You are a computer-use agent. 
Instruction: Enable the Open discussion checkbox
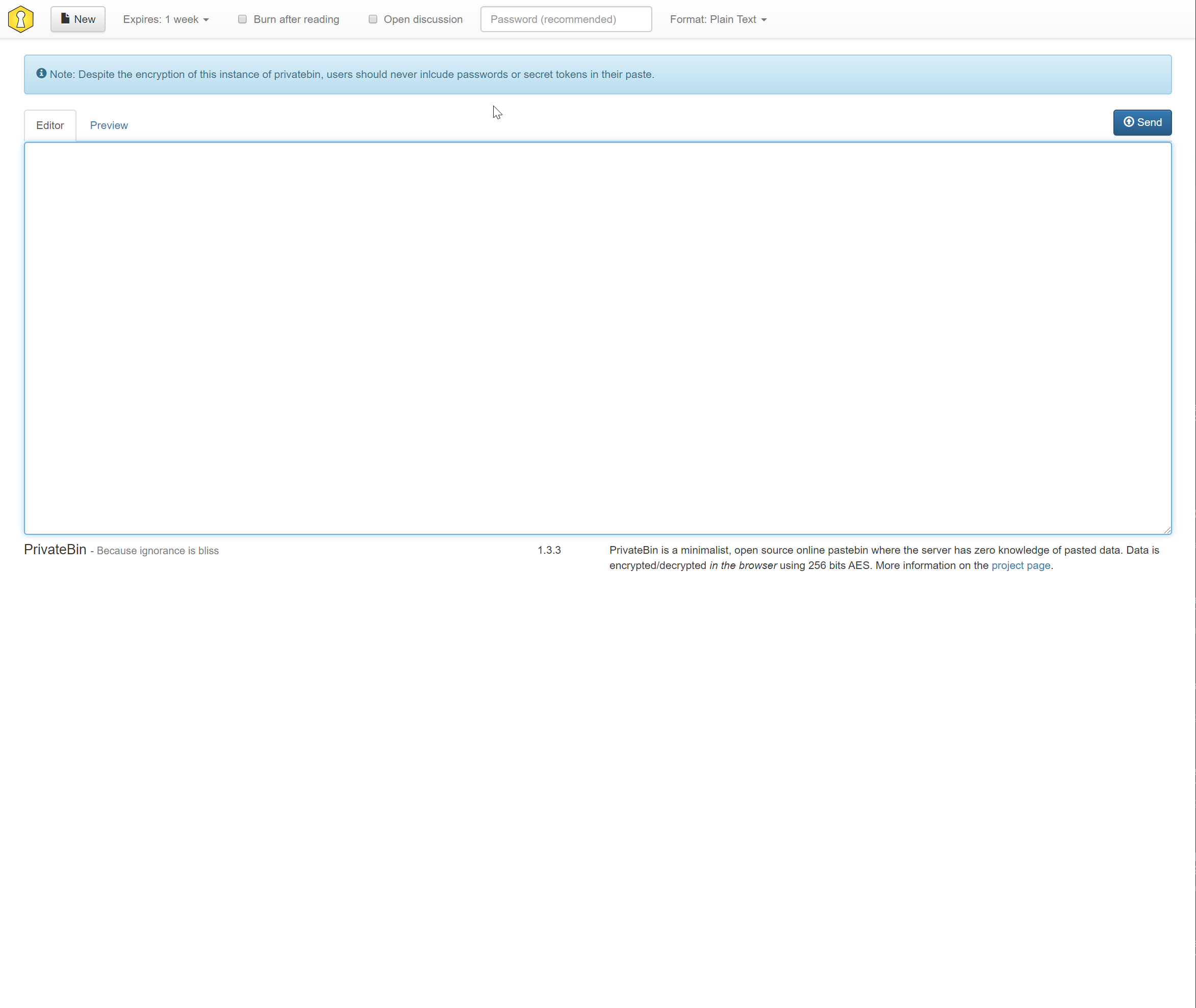[x=373, y=19]
